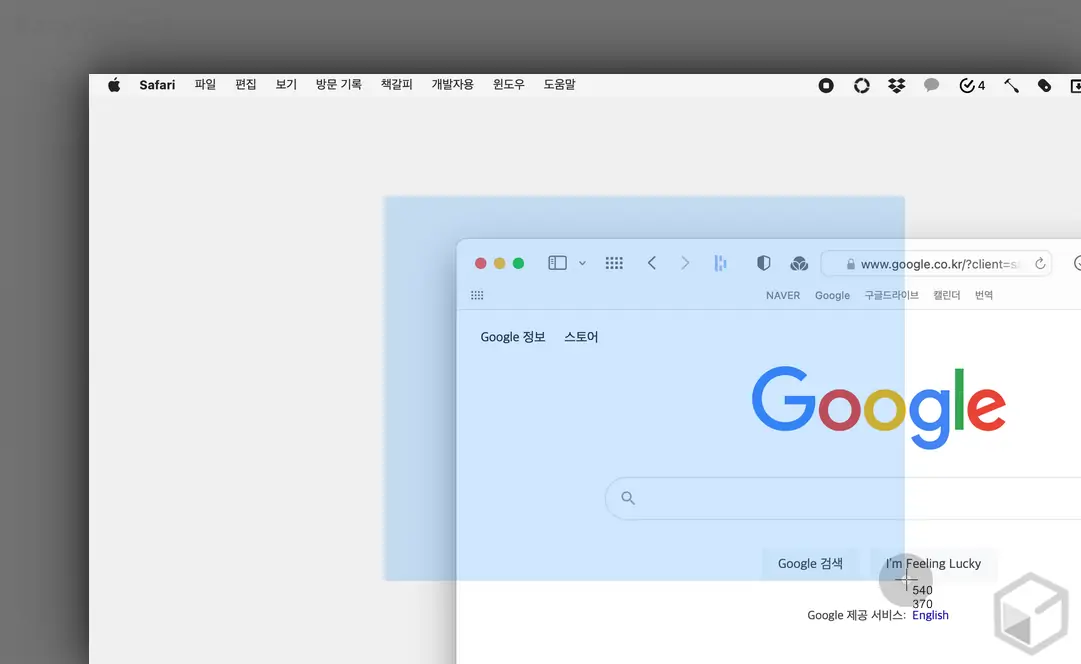The image size is (1081, 664).
Task: Open the NAVER bookmark
Action: click(x=782, y=295)
